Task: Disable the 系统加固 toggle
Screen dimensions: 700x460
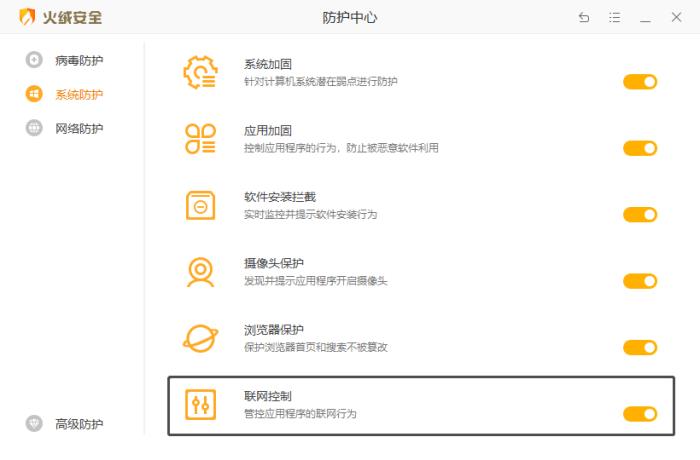Action: (640, 82)
